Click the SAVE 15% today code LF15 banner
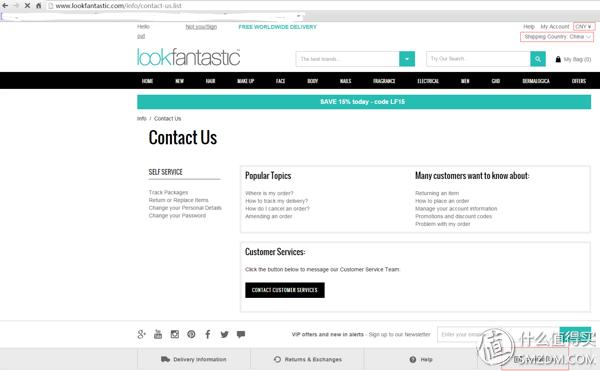The image size is (600, 371). tap(364, 102)
